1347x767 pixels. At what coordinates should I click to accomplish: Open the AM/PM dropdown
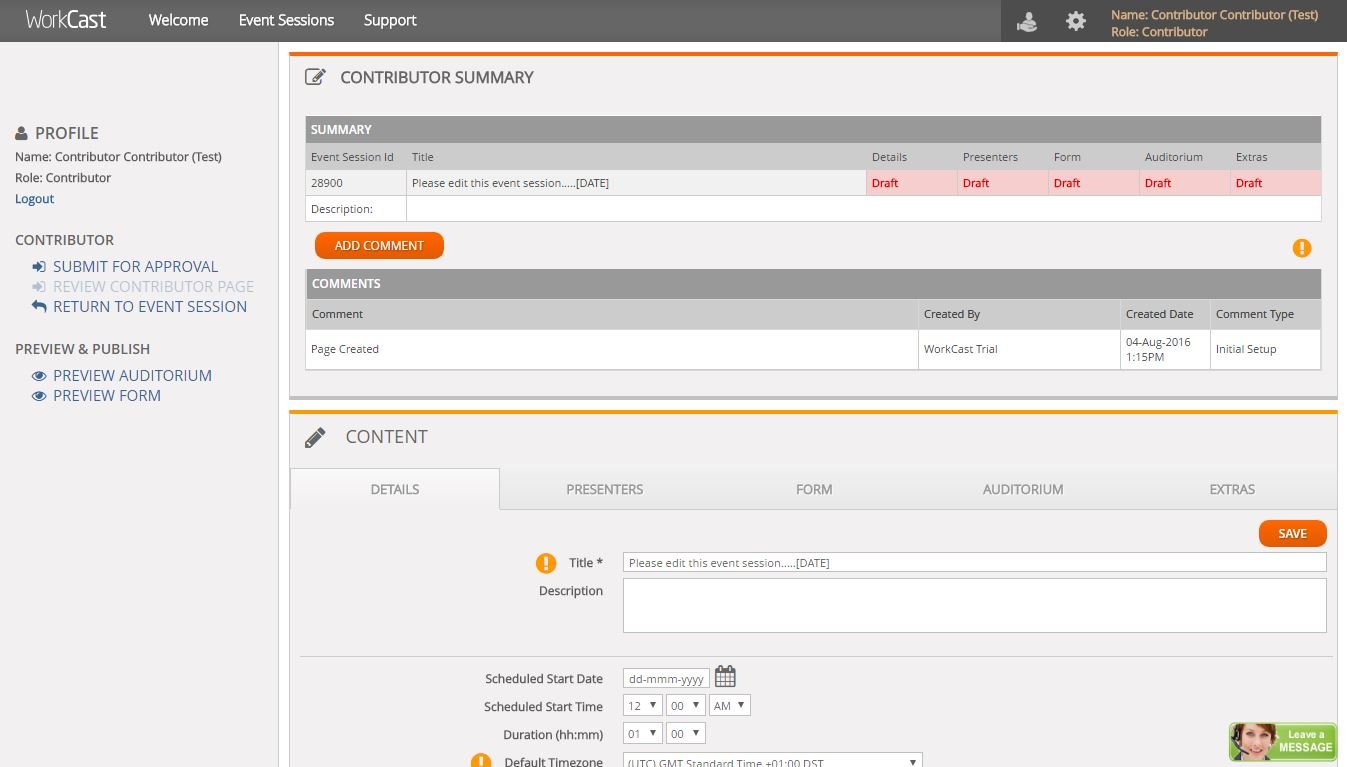pos(730,706)
